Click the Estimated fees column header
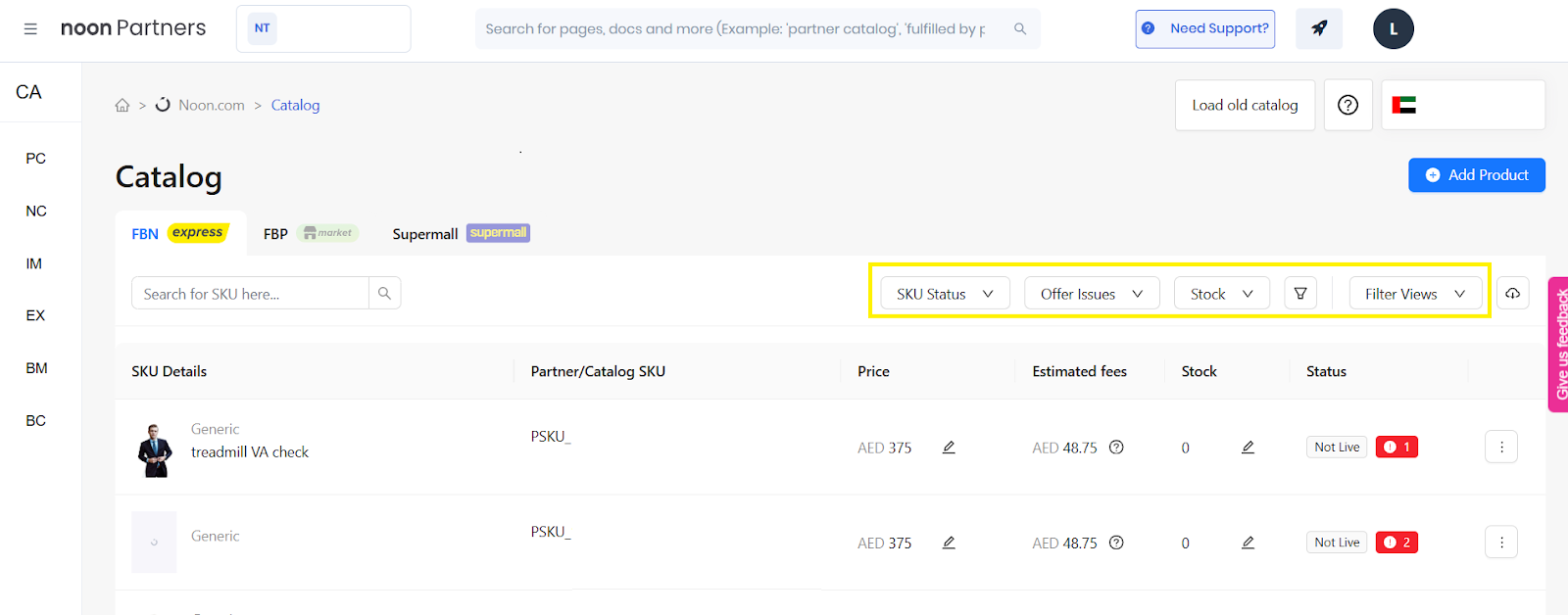The width and height of the screenshot is (1568, 615). pyautogui.click(x=1079, y=371)
